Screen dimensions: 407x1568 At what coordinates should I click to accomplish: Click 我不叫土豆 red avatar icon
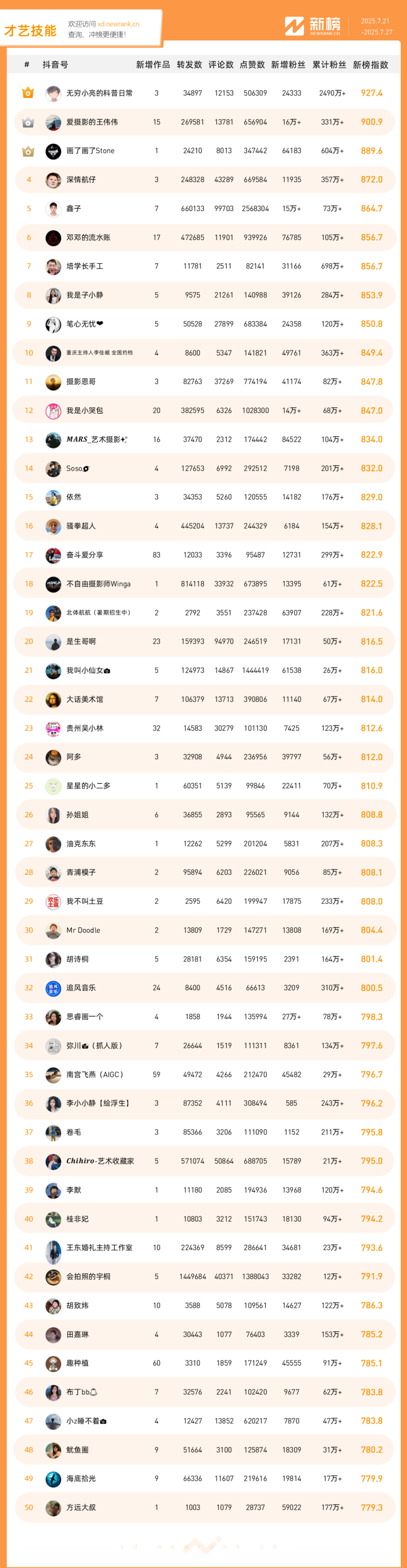click(x=53, y=901)
